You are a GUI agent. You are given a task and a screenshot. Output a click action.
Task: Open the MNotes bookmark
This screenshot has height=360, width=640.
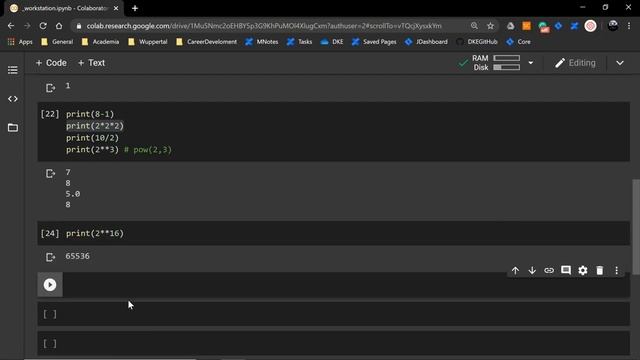(262, 42)
